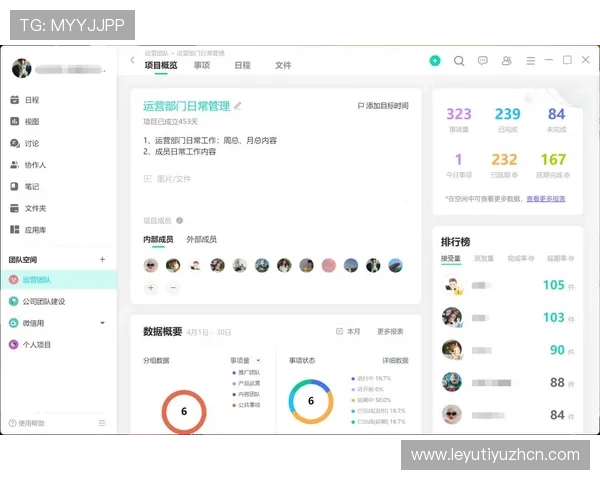Click 添加目标时间 button
600x480 pixels.
383,106
